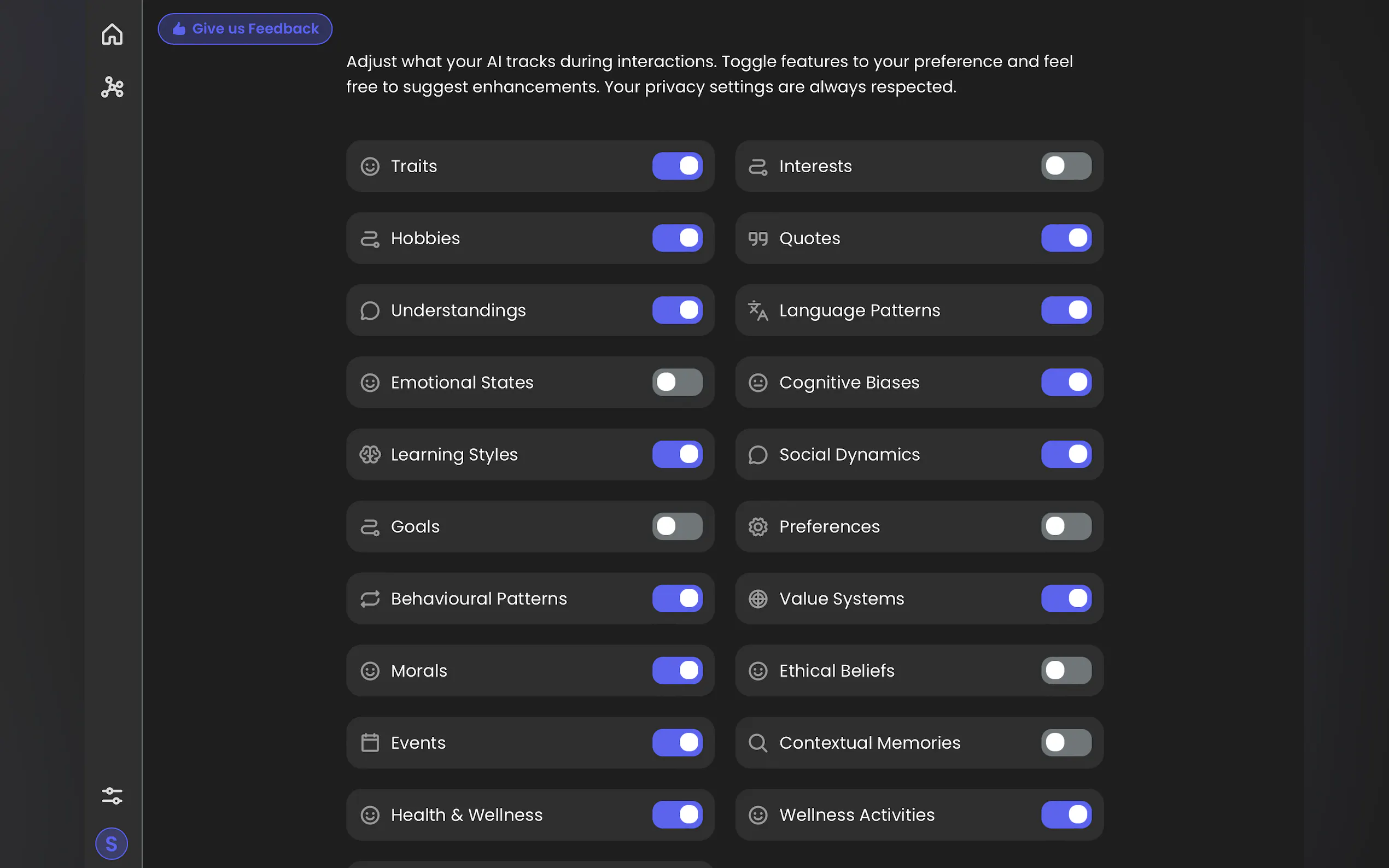Disable the Traits tracking toggle
Screen dimensions: 1389x868
[x=677, y=166]
